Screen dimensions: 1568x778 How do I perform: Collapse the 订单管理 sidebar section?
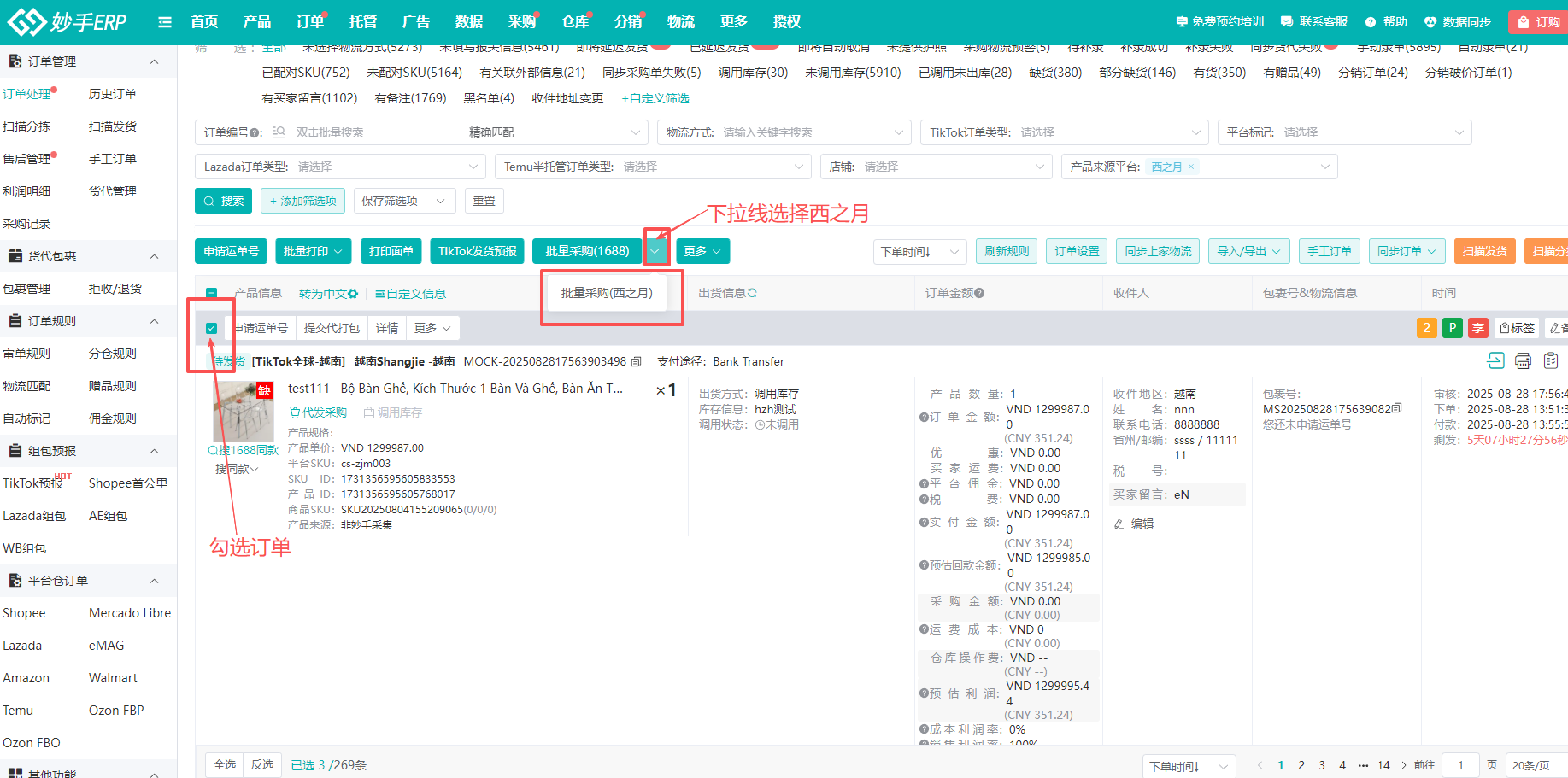[154, 61]
